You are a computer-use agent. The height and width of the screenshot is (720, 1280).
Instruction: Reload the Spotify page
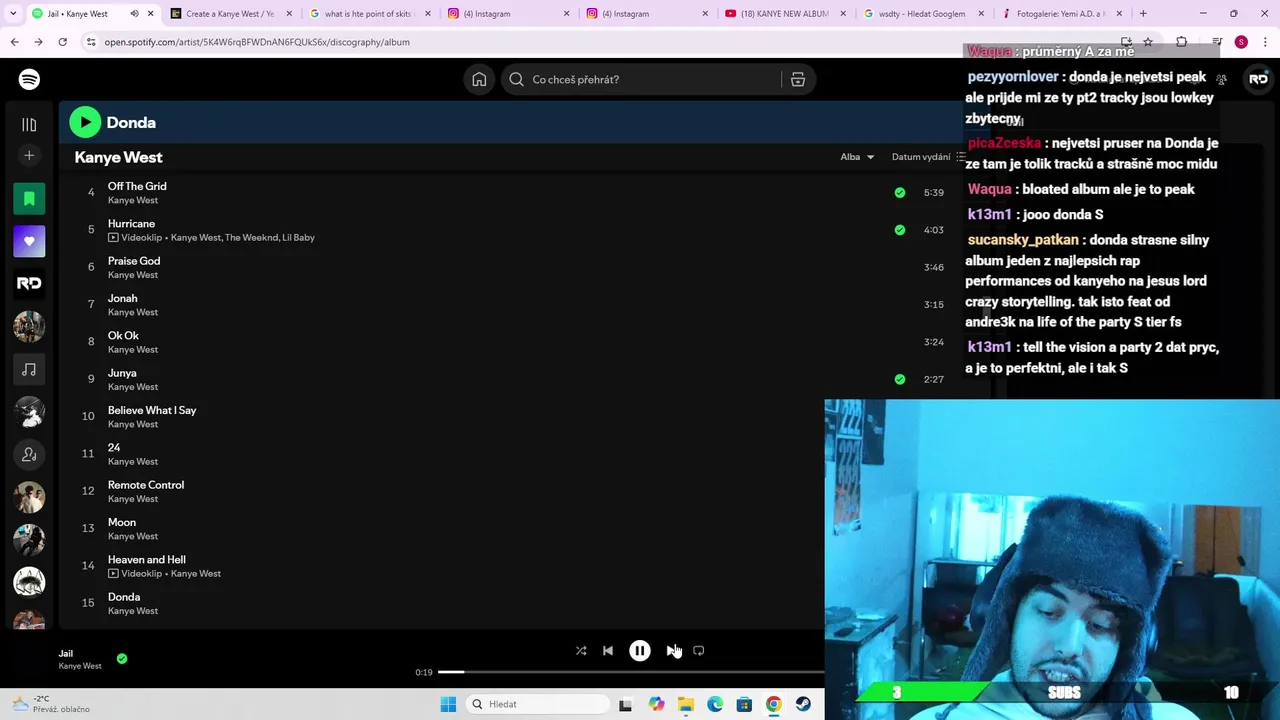coord(62,42)
